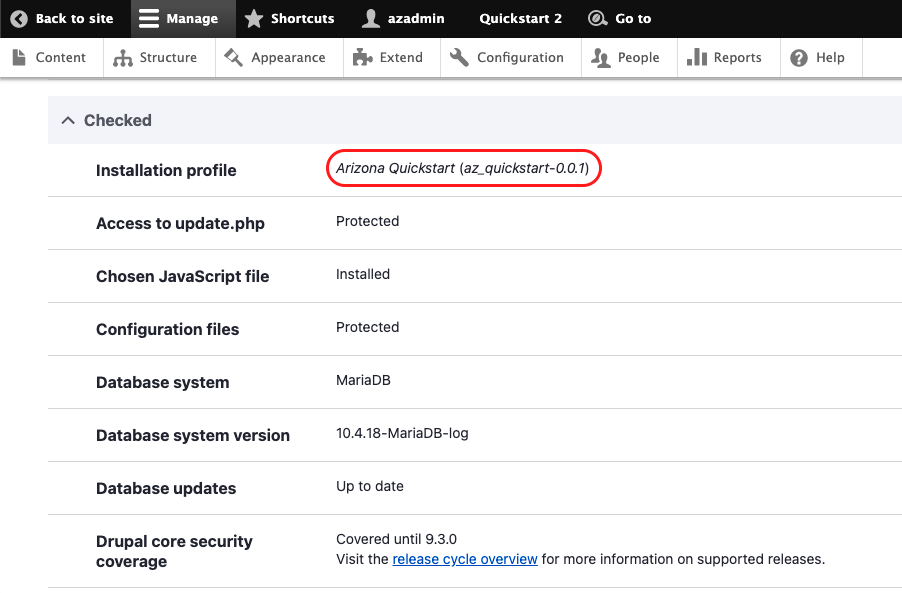
Task: Select the Covered until 9.3.0 text
Action: point(396,538)
